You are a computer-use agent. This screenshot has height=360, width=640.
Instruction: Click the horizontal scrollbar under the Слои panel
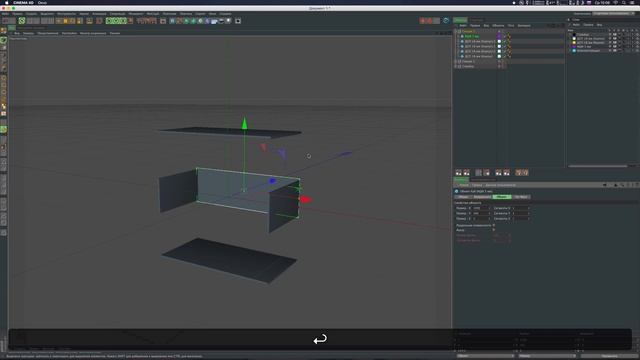click(598, 166)
